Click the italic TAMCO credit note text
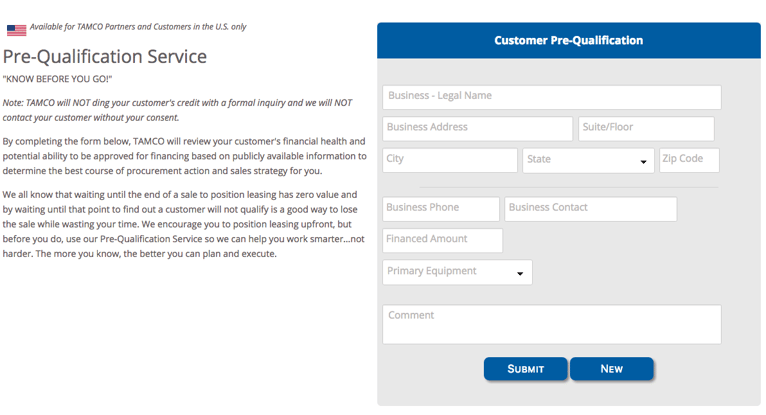Image resolution: width=766 pixels, height=415 pixels. click(x=177, y=110)
